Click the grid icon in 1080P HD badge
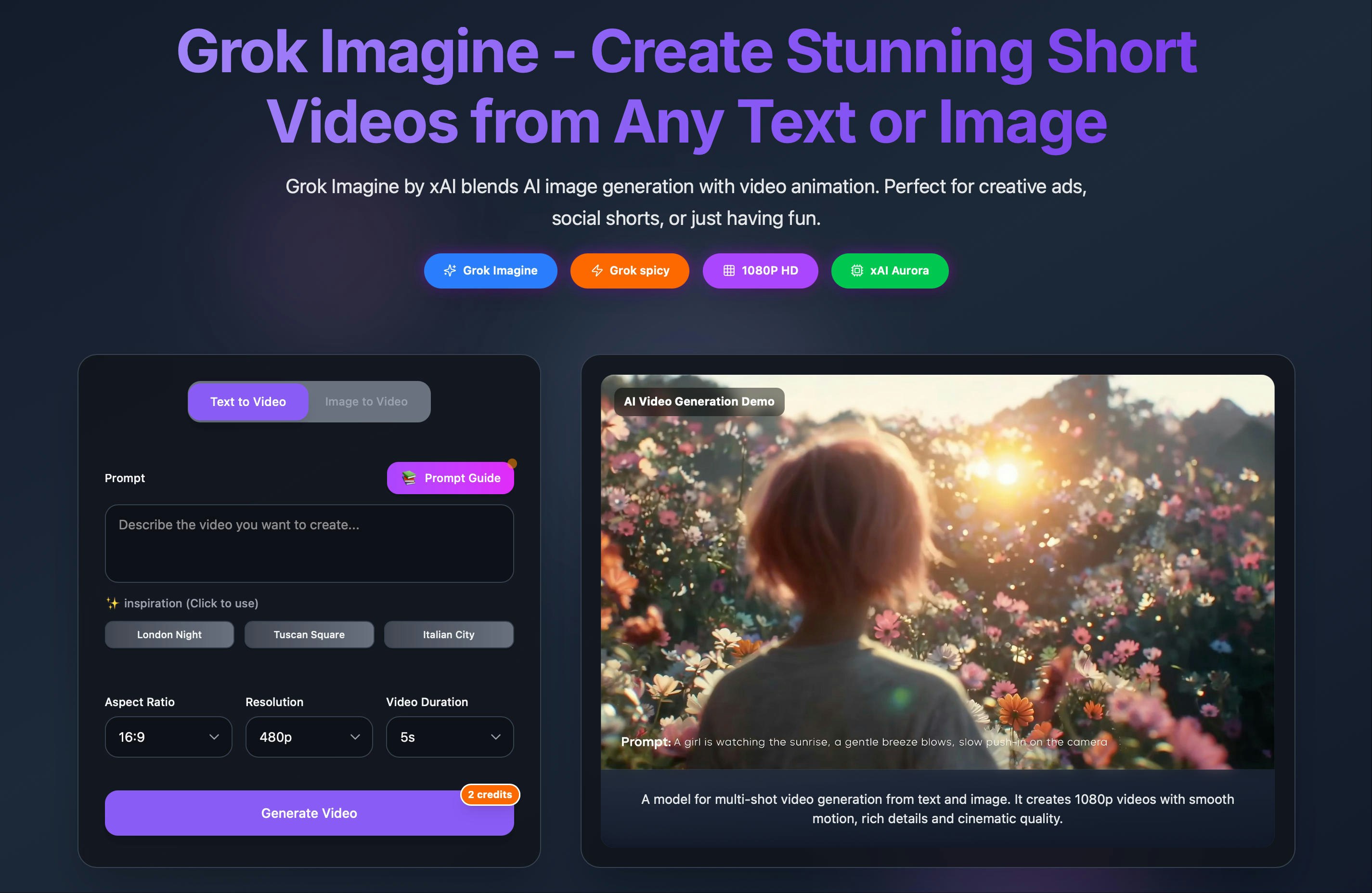Viewport: 1372px width, 893px height. 729,271
